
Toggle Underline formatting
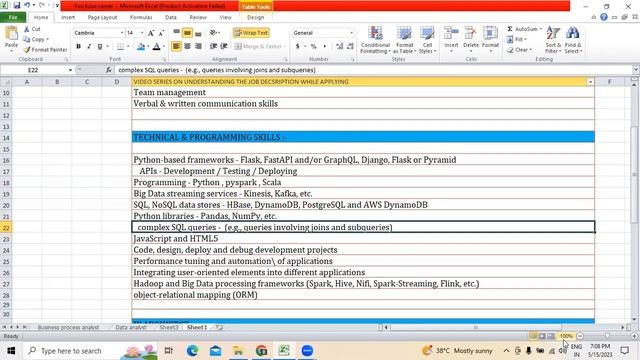click(x=100, y=47)
